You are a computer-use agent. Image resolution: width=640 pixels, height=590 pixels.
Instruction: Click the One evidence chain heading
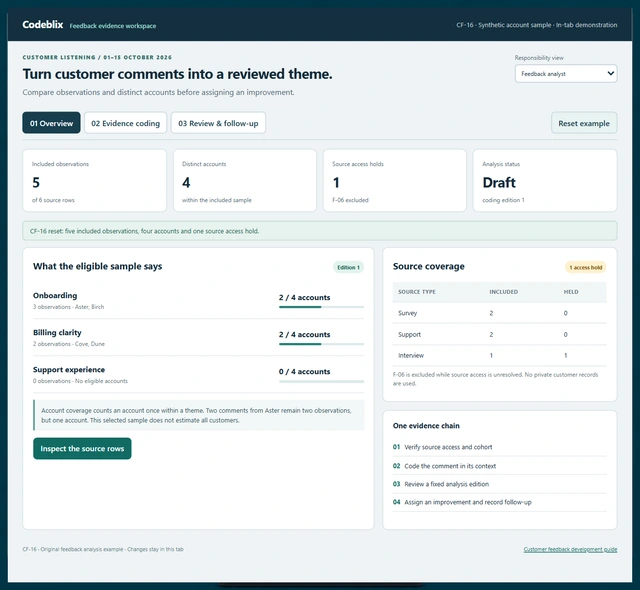tap(426, 426)
